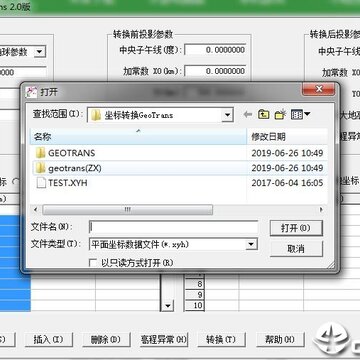This screenshot has width=360, height=360.
Task: Click the file name input field
Action: tap(174, 228)
